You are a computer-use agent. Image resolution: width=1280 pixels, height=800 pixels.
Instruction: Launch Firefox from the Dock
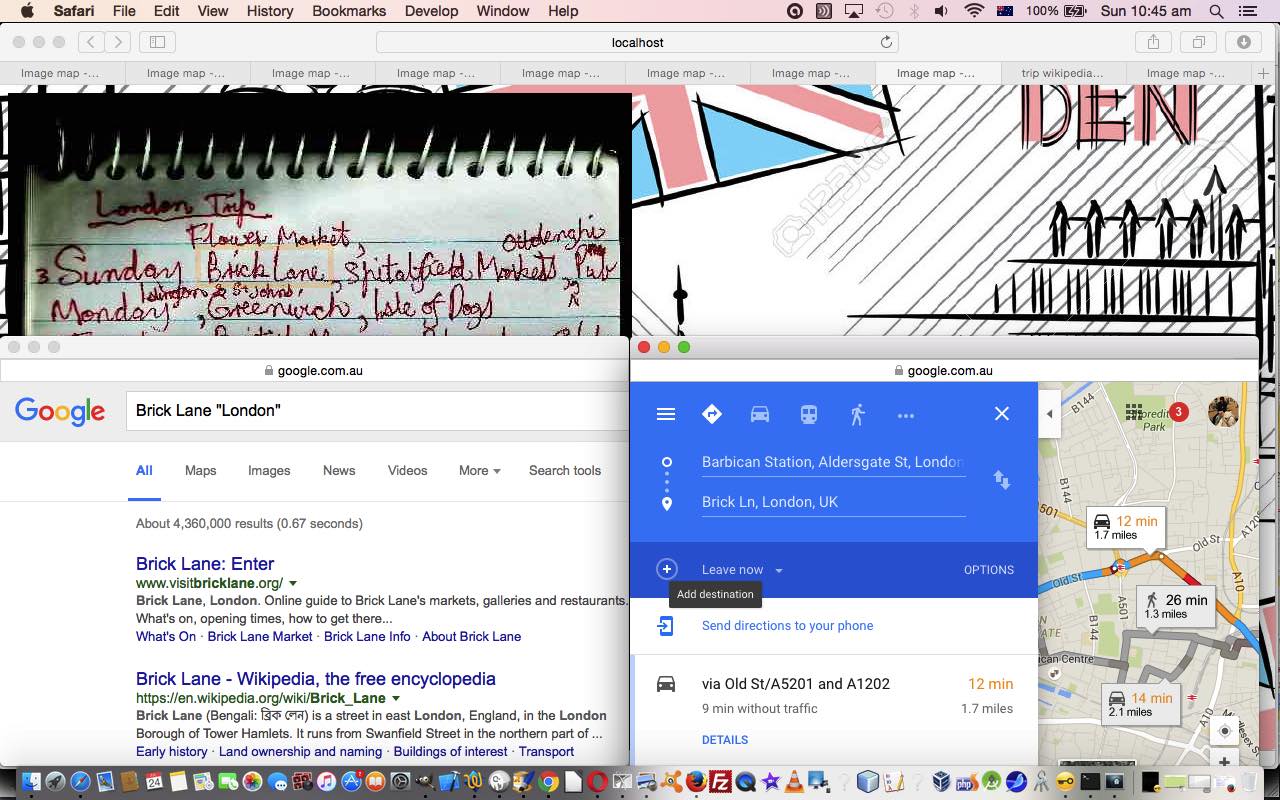[696, 781]
